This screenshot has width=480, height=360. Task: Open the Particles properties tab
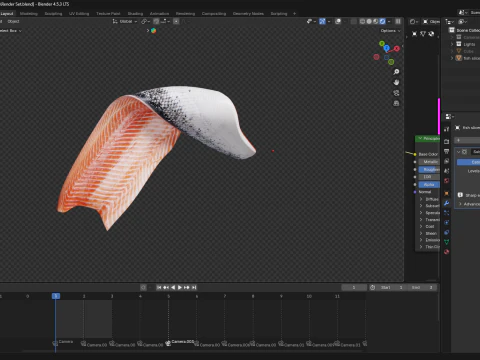click(447, 213)
